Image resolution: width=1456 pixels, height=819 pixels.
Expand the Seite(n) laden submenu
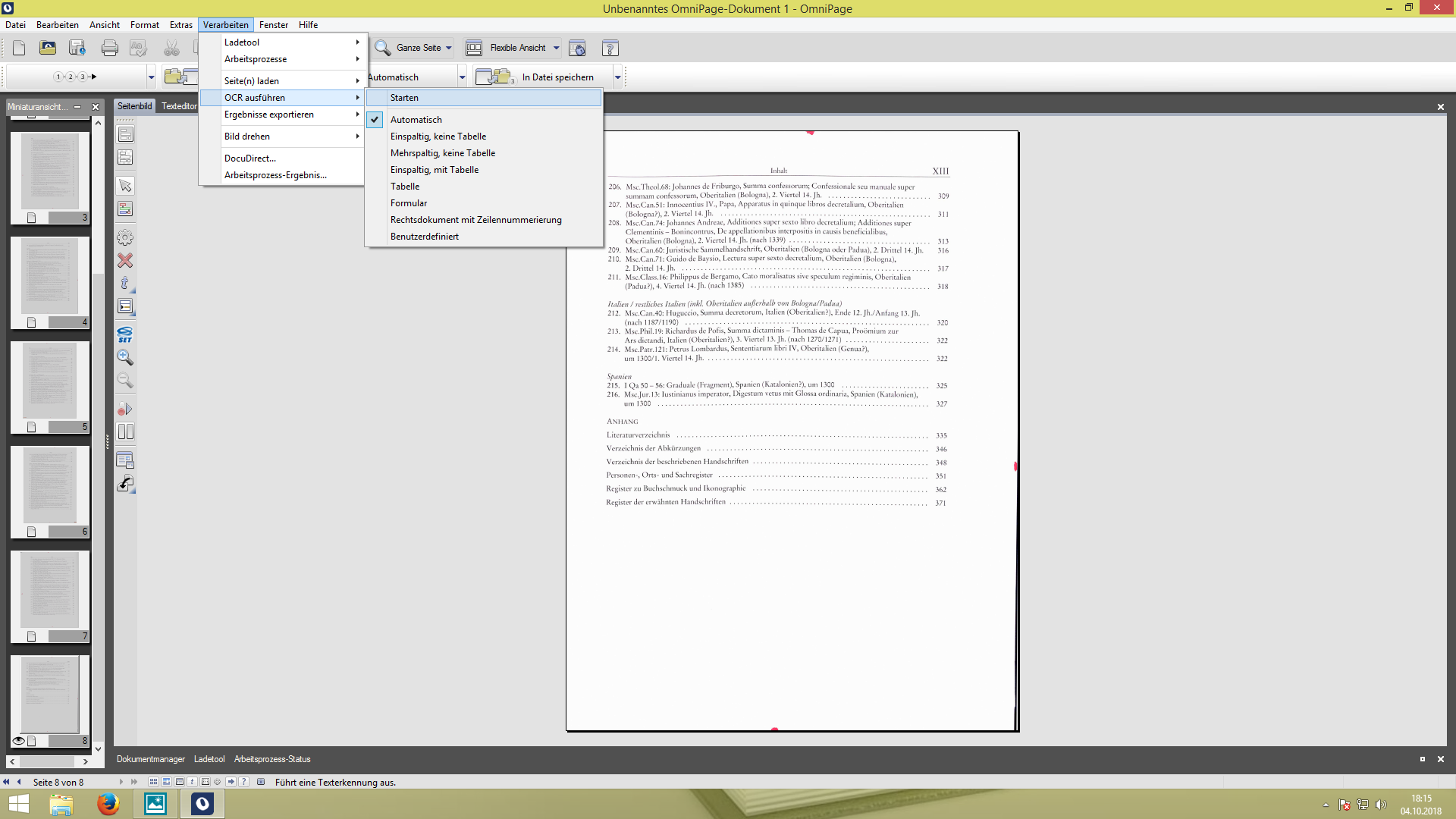click(x=282, y=81)
